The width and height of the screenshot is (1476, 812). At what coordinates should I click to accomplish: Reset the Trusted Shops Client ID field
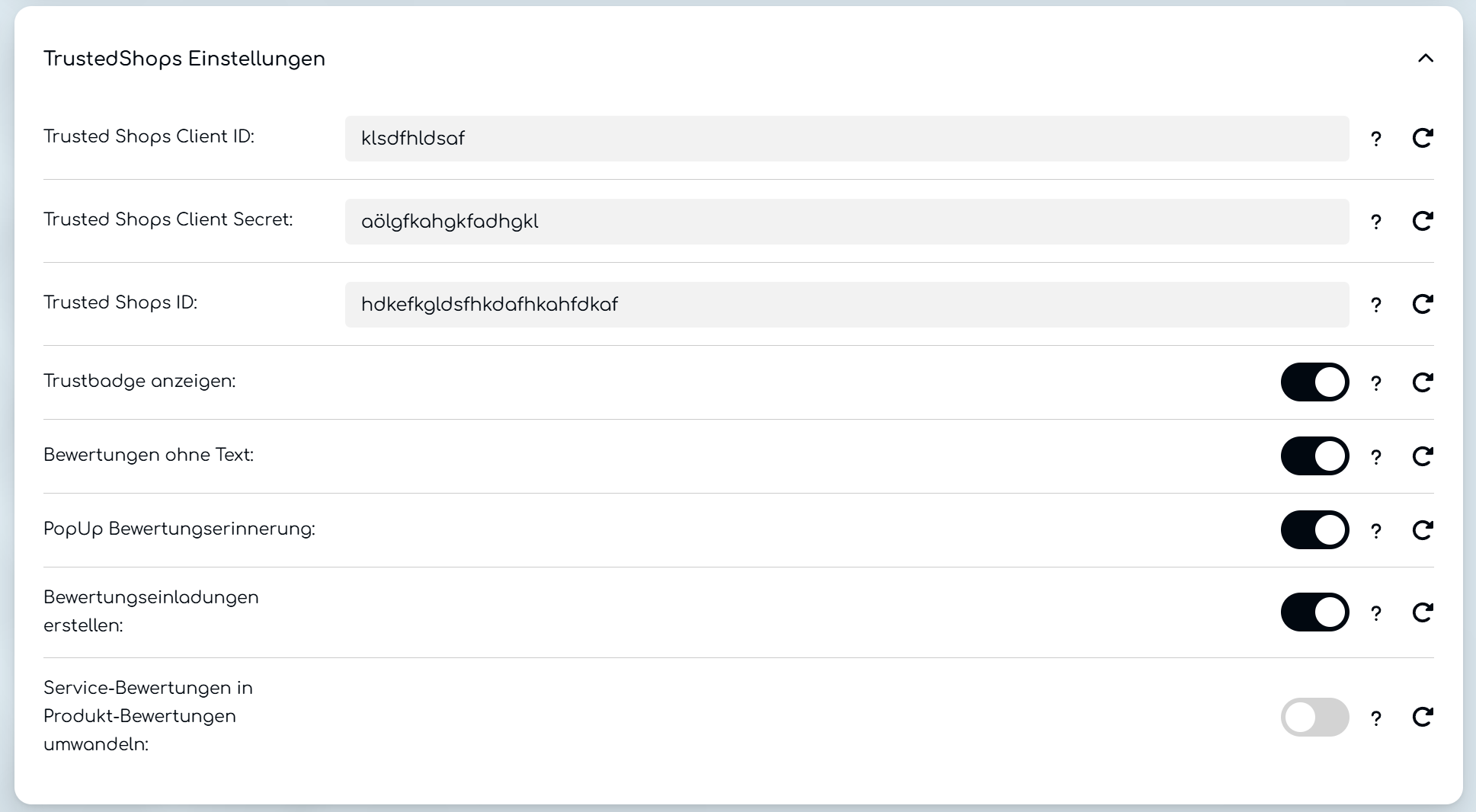(x=1423, y=138)
